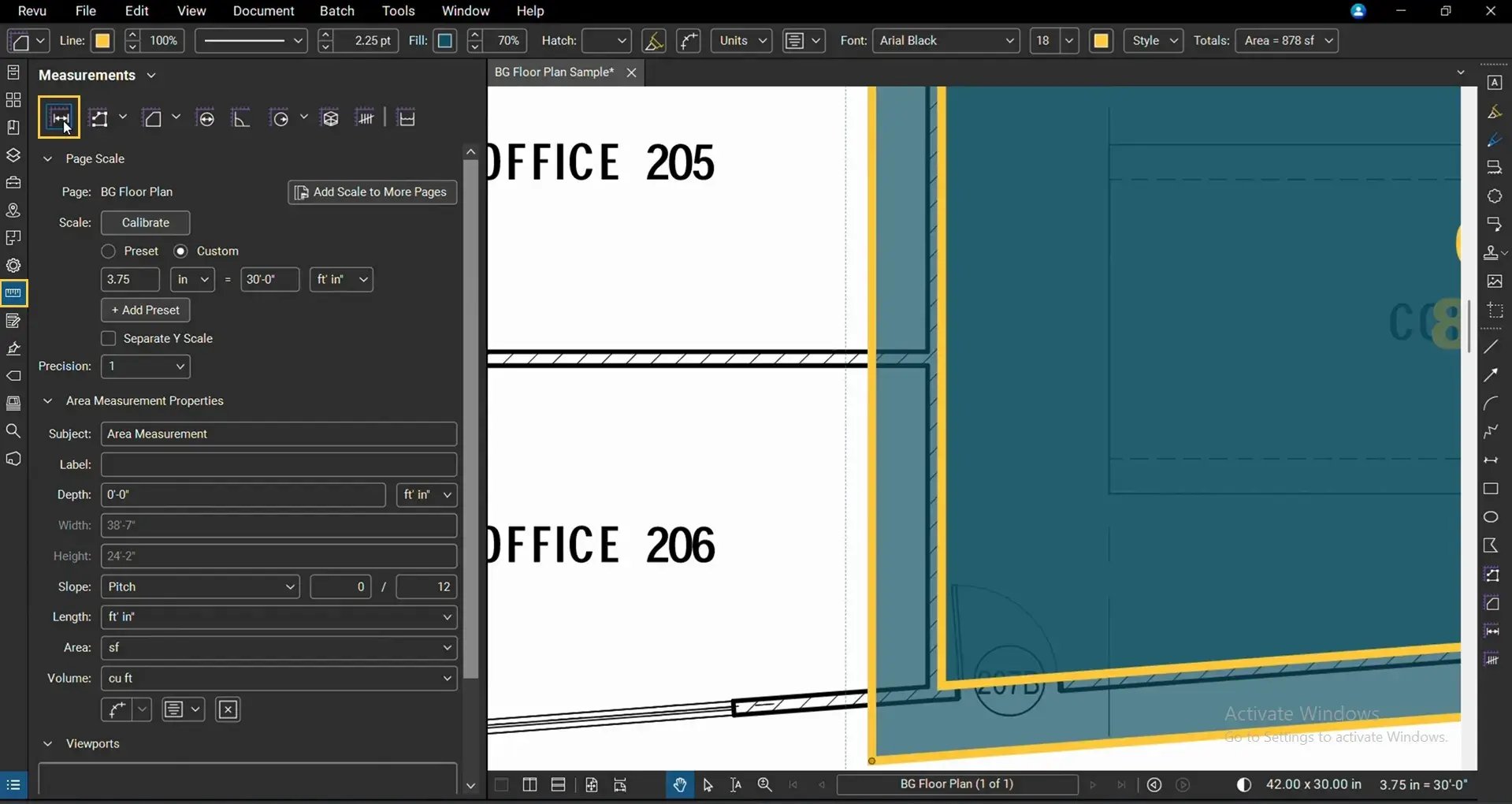Select the Dynamic Fill tool icon
Viewport: 1512px width, 804px height.
click(x=407, y=118)
